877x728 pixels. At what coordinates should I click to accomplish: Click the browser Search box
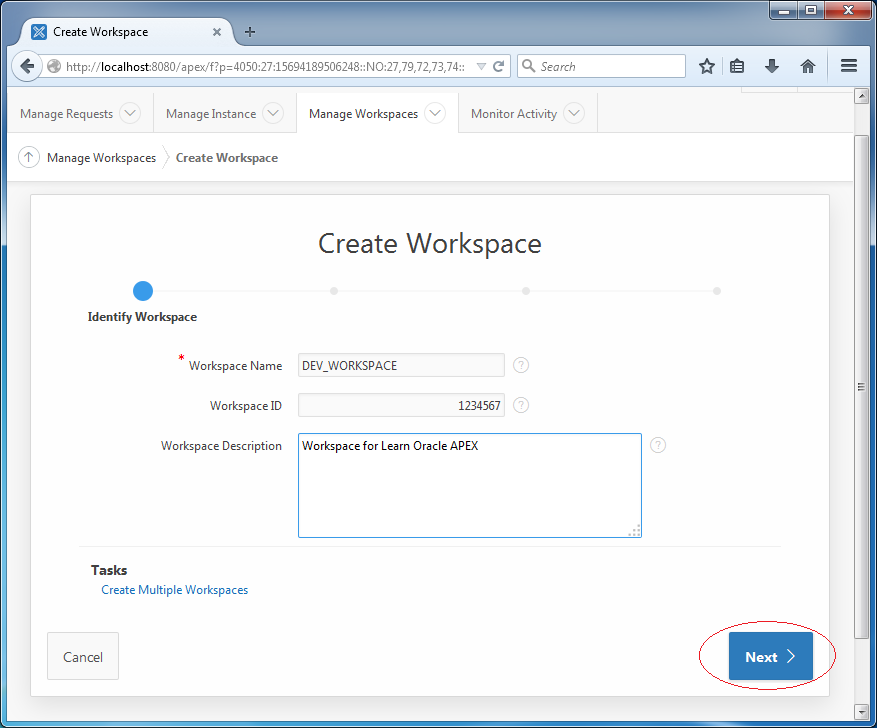coord(601,66)
